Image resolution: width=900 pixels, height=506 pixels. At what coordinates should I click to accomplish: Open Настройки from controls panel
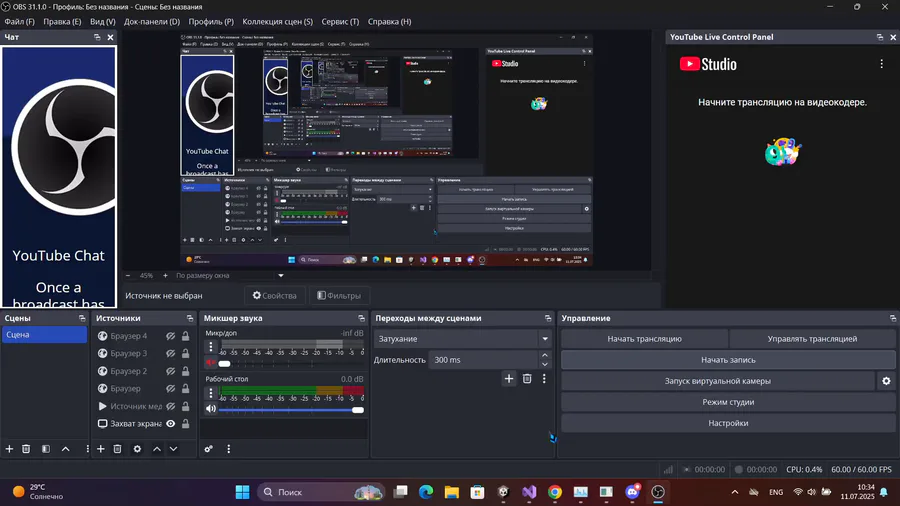coord(728,423)
